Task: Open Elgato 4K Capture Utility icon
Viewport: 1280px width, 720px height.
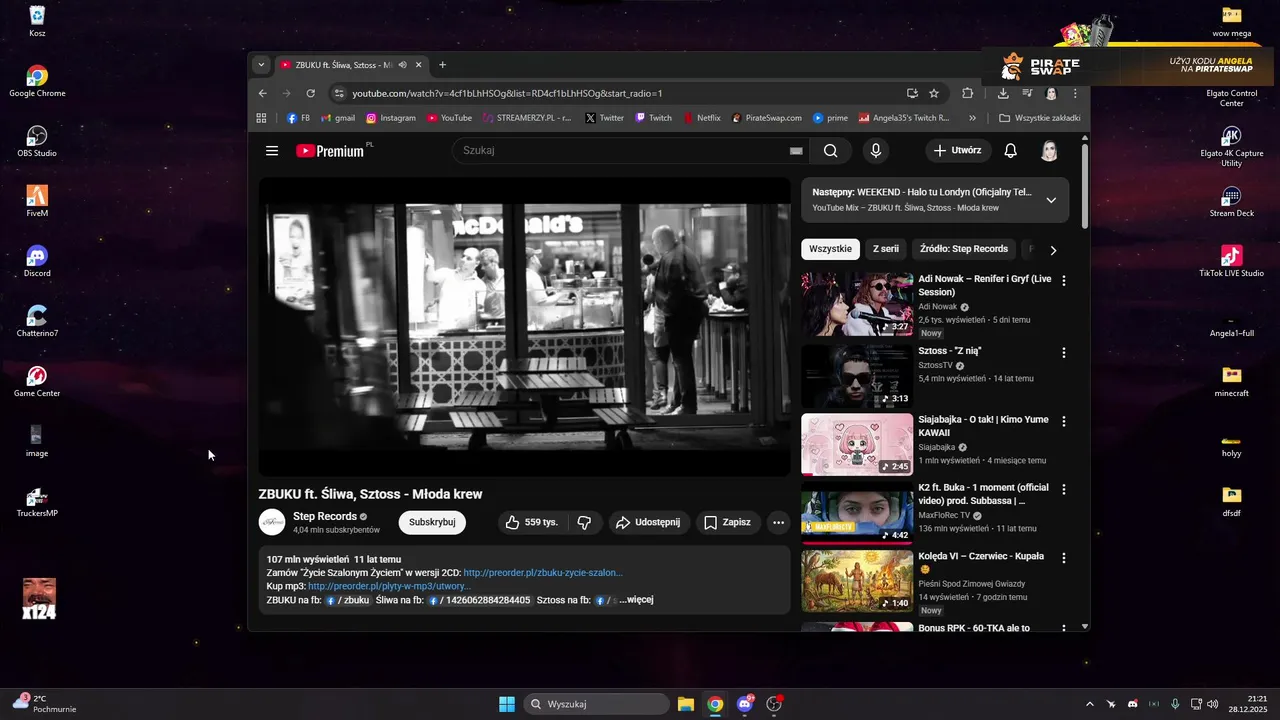Action: pyautogui.click(x=1231, y=146)
